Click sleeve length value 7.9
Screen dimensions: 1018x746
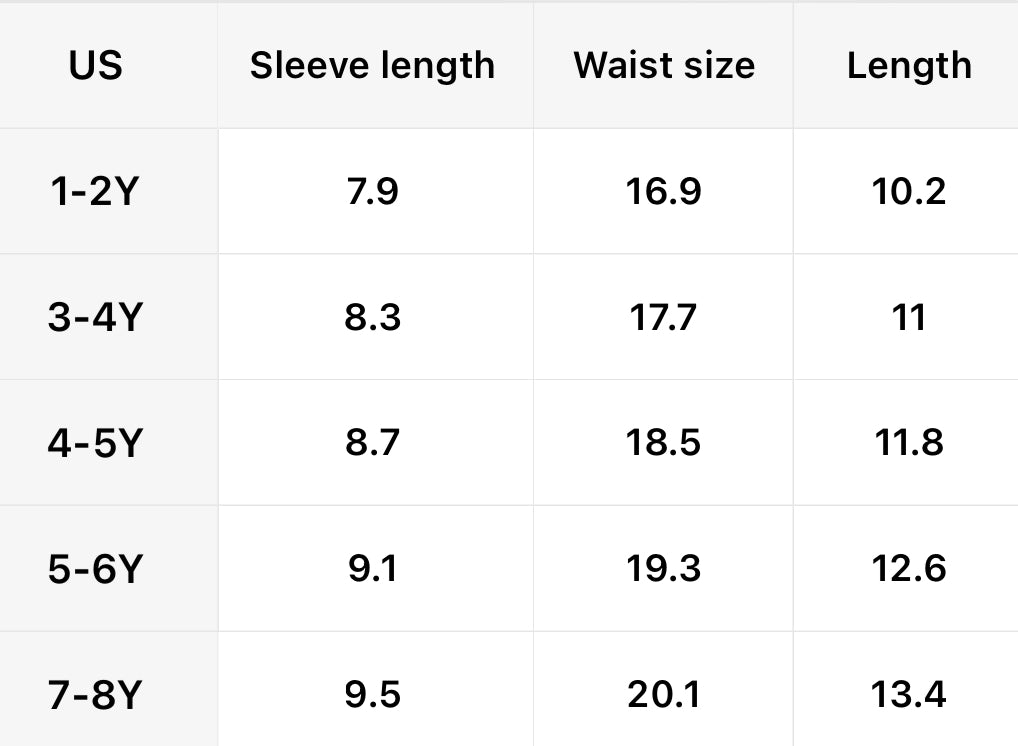pyautogui.click(x=372, y=191)
